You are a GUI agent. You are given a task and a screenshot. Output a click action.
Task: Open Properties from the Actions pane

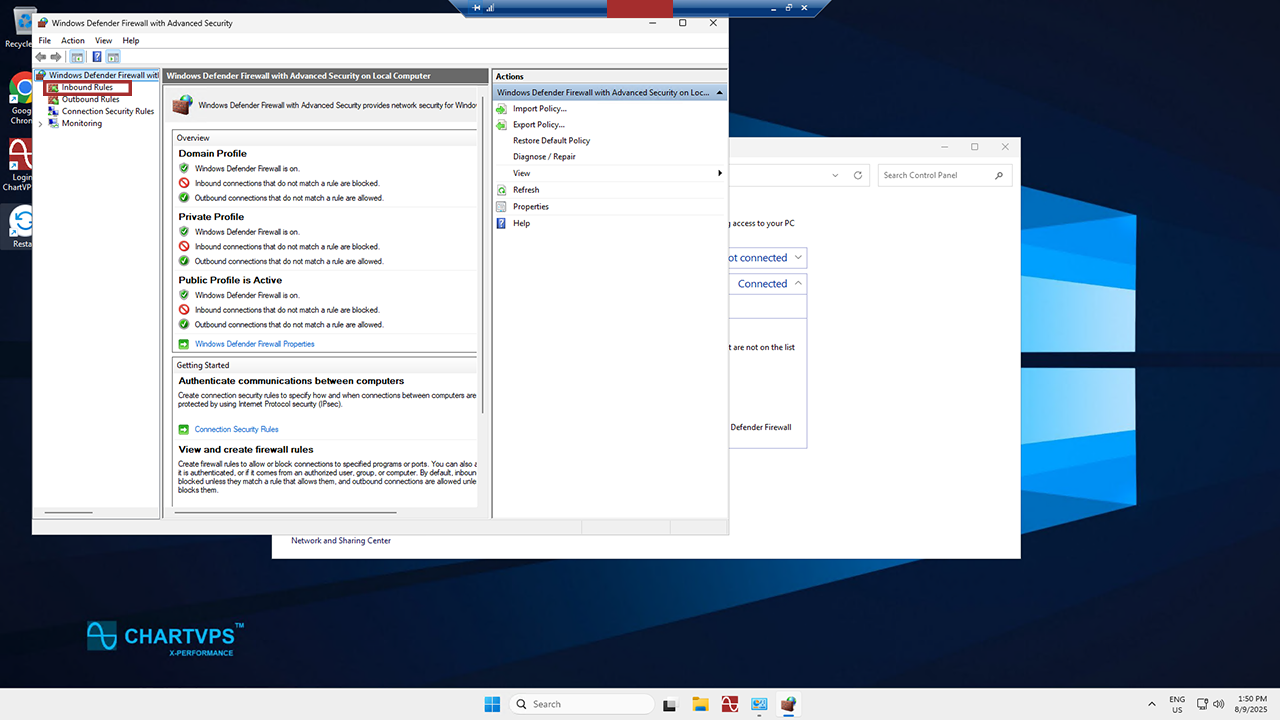click(x=530, y=207)
